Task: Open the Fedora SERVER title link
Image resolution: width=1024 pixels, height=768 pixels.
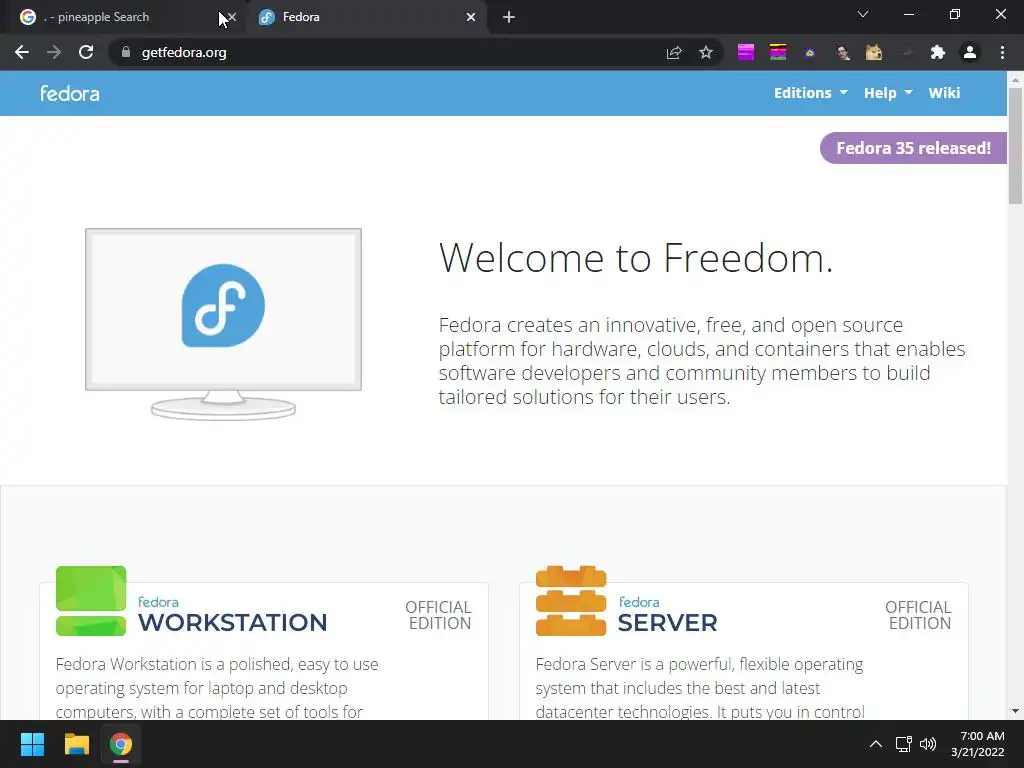Action: pyautogui.click(x=667, y=615)
